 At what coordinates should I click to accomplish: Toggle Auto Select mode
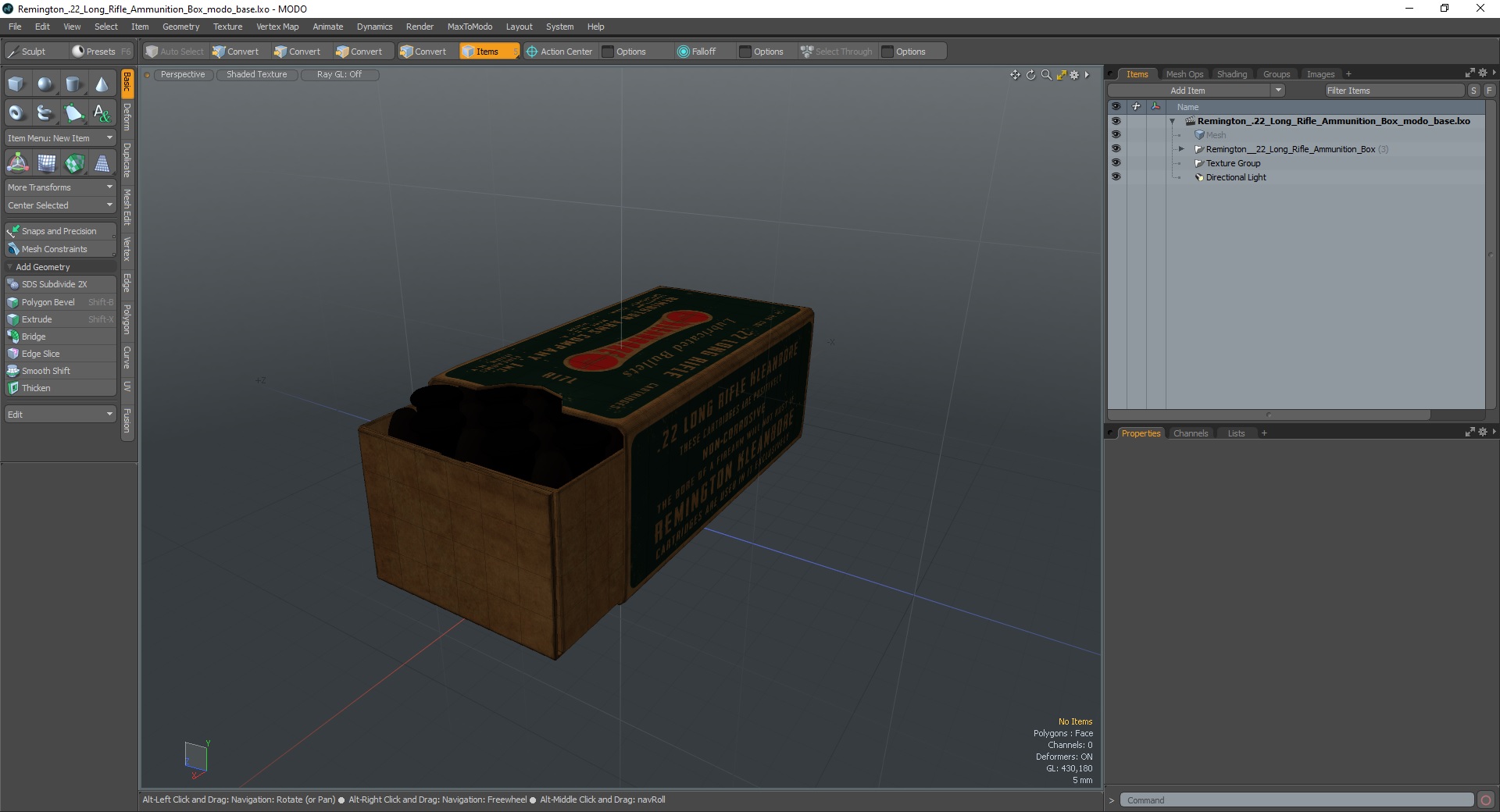click(x=175, y=52)
